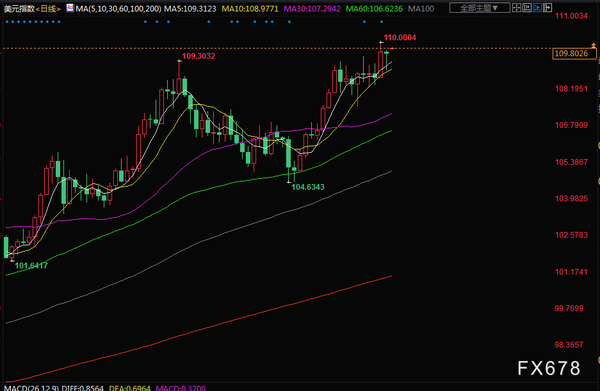Click the 美元指数 title label

[19, 8]
